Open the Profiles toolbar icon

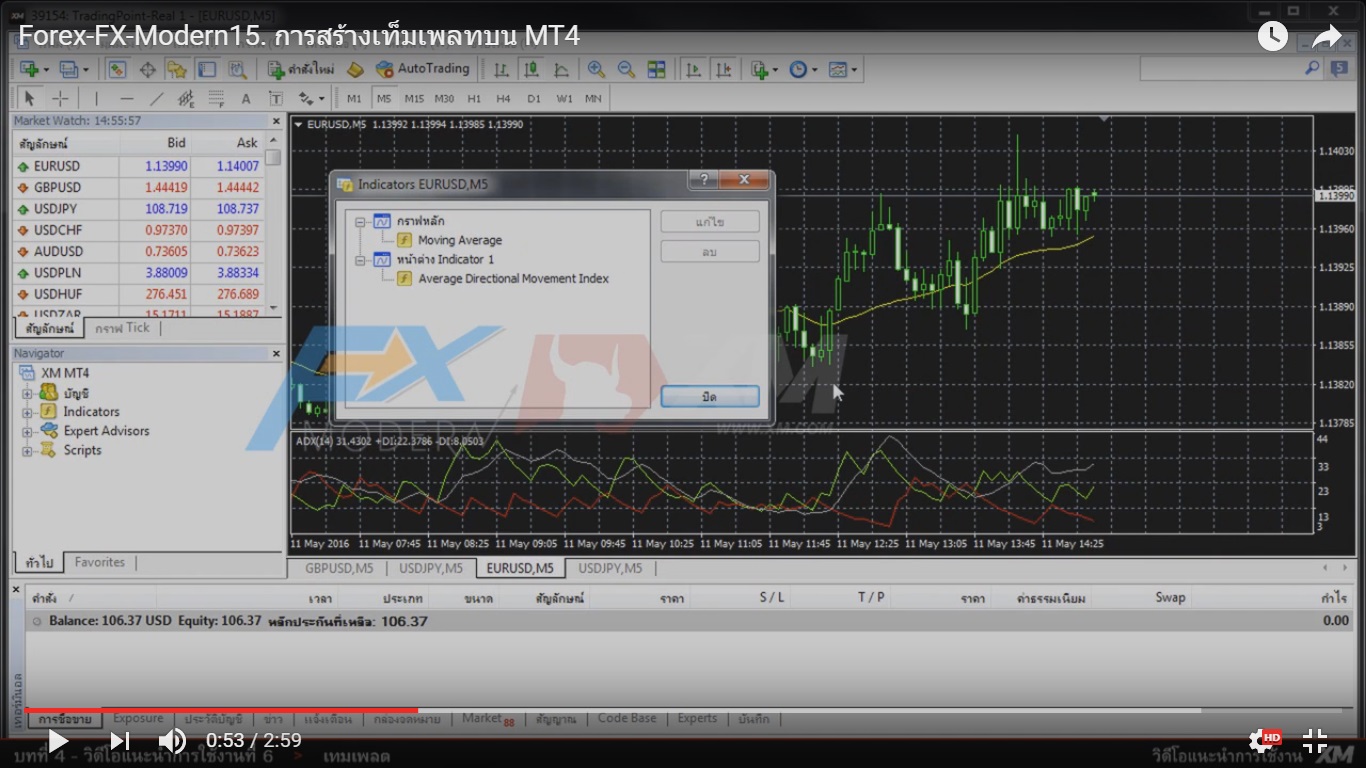coord(73,69)
